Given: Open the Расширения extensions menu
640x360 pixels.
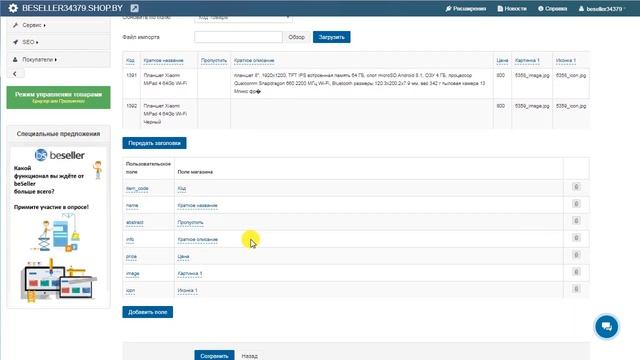Looking at the screenshot, I should tap(466, 9).
